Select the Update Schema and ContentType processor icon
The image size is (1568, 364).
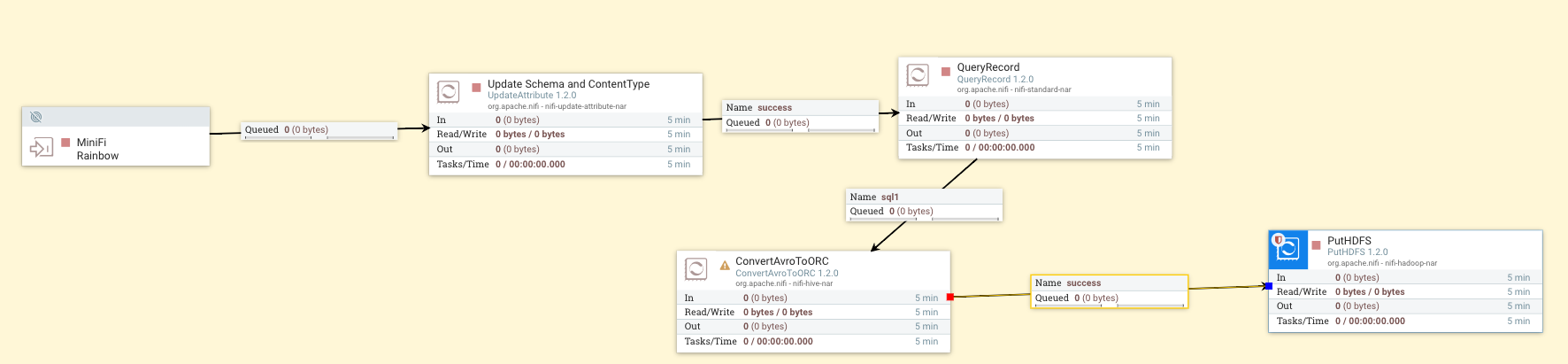[449, 91]
